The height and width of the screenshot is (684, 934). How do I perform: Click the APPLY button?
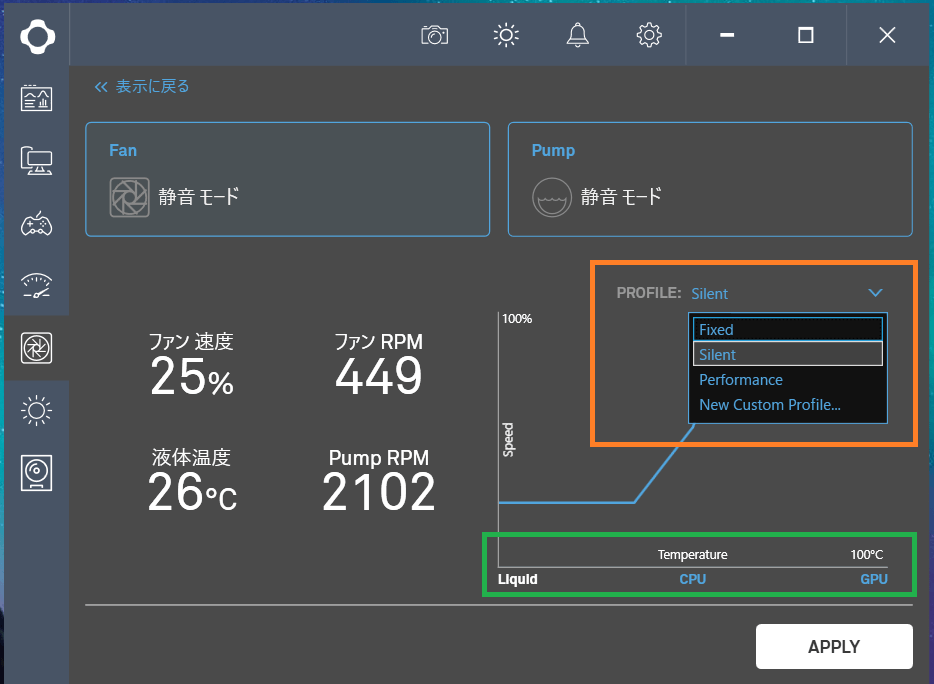tap(834, 646)
